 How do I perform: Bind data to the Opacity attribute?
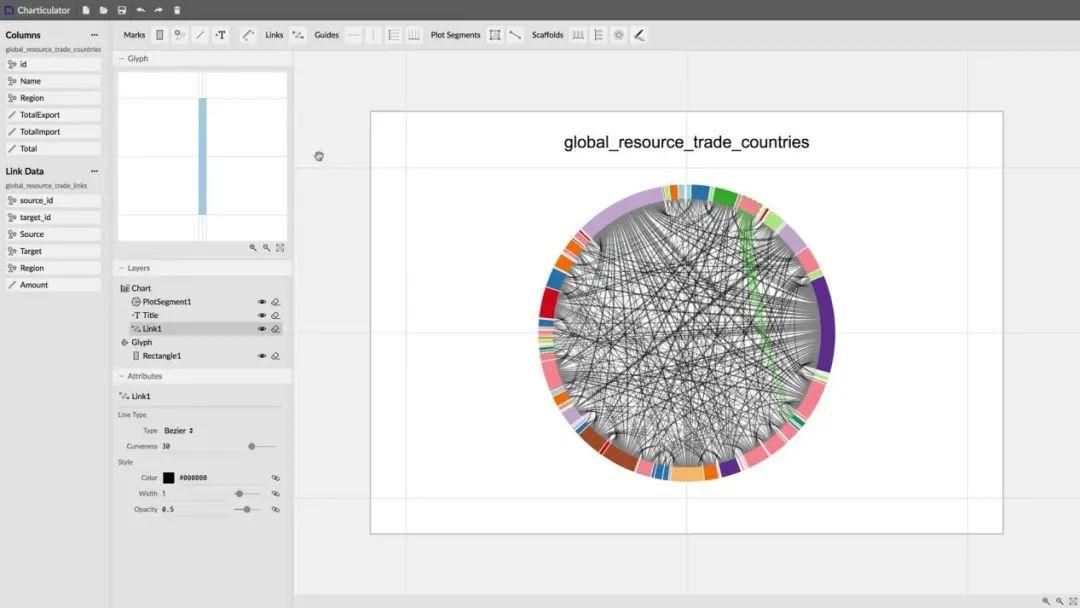tap(276, 510)
